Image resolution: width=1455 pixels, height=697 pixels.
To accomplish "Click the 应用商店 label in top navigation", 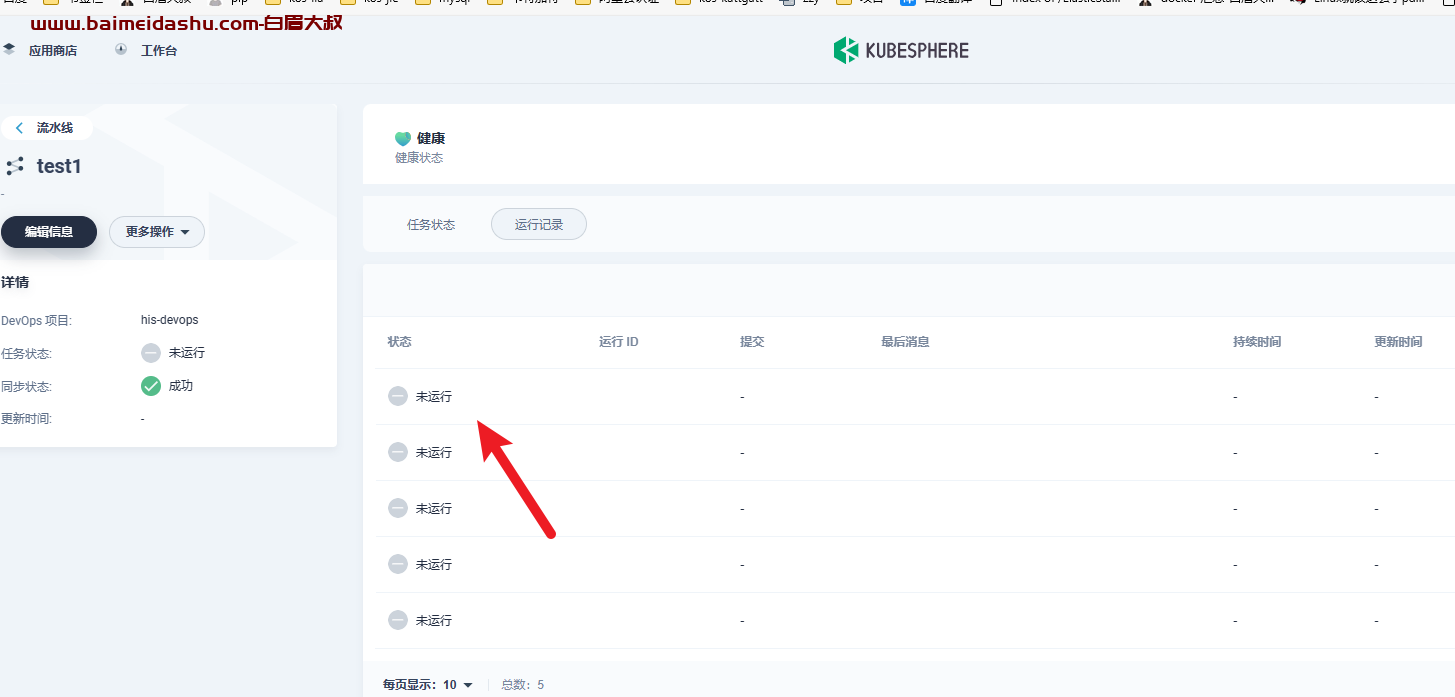I will coord(53,50).
